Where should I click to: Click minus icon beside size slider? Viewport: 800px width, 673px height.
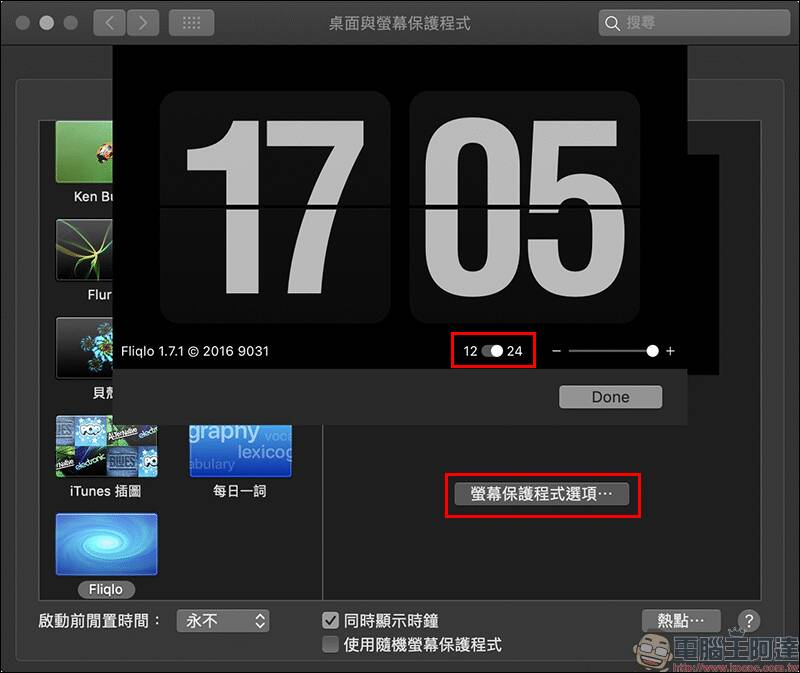point(557,351)
